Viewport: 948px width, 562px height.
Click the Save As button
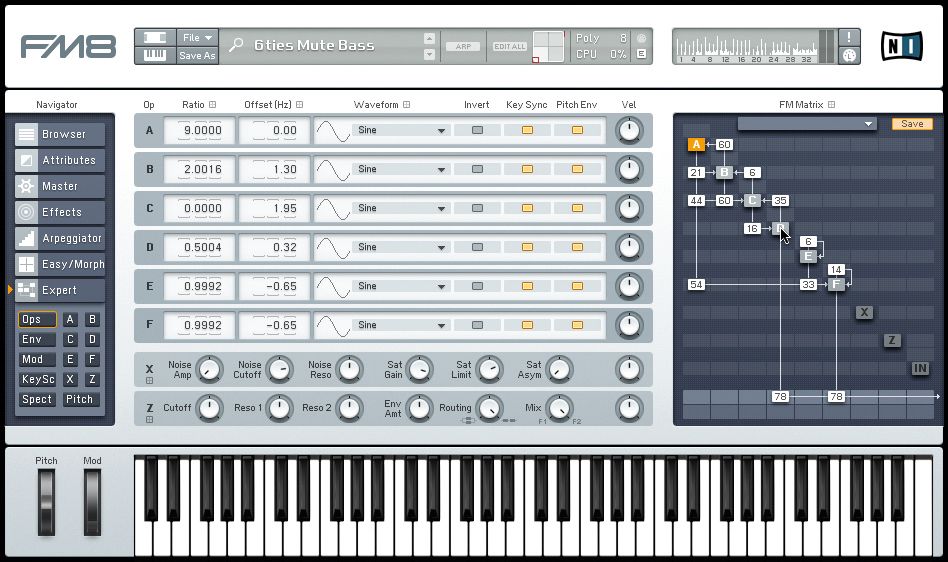pyautogui.click(x=197, y=56)
